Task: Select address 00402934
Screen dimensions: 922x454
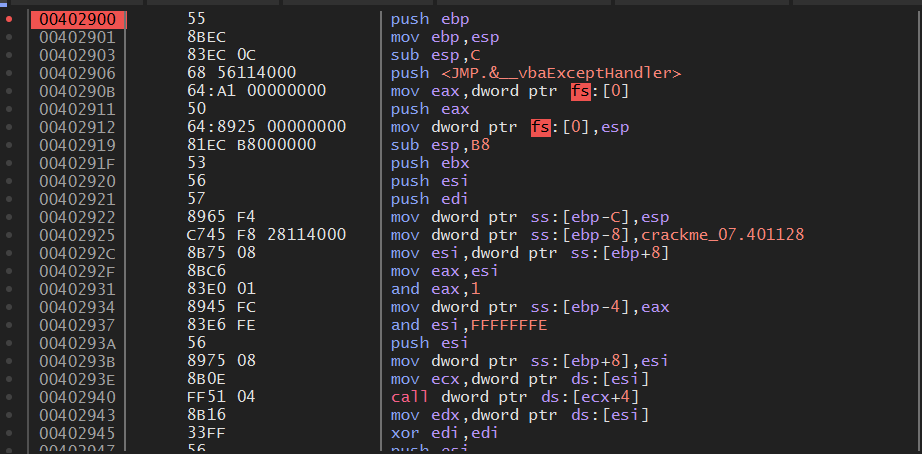Action: coord(78,308)
